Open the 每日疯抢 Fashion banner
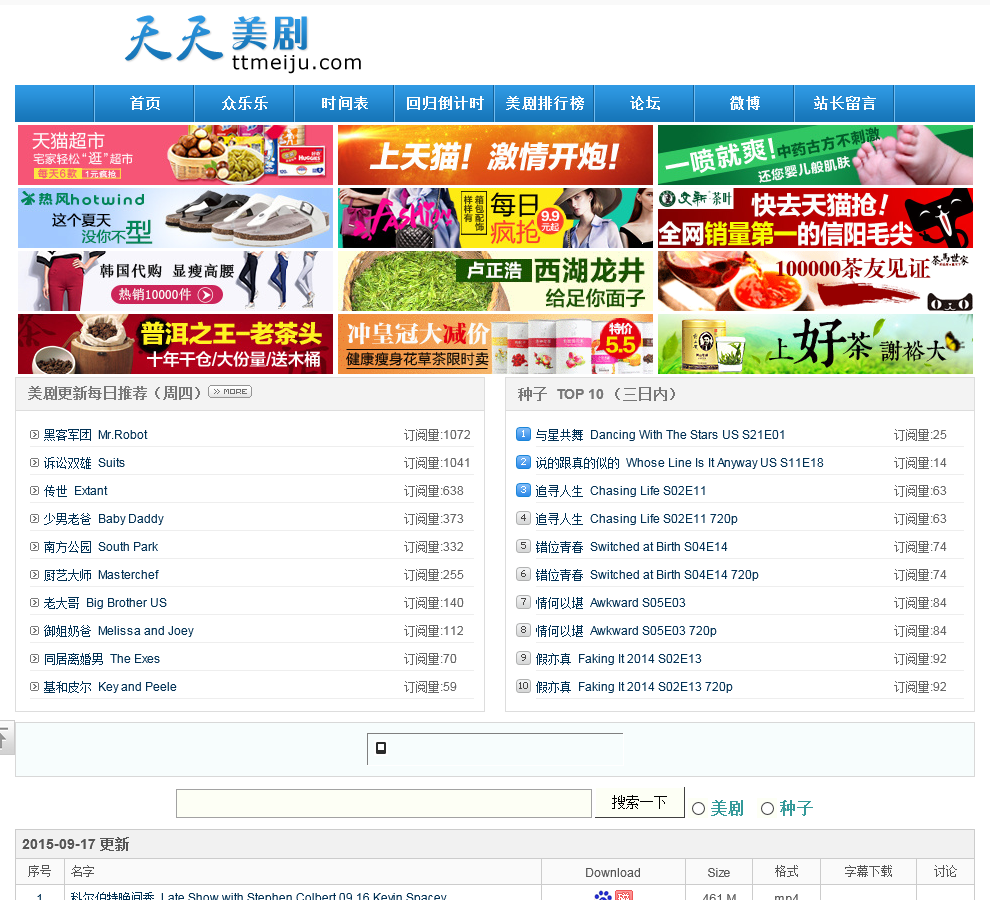Viewport: 990px width, 900px height. coord(495,218)
